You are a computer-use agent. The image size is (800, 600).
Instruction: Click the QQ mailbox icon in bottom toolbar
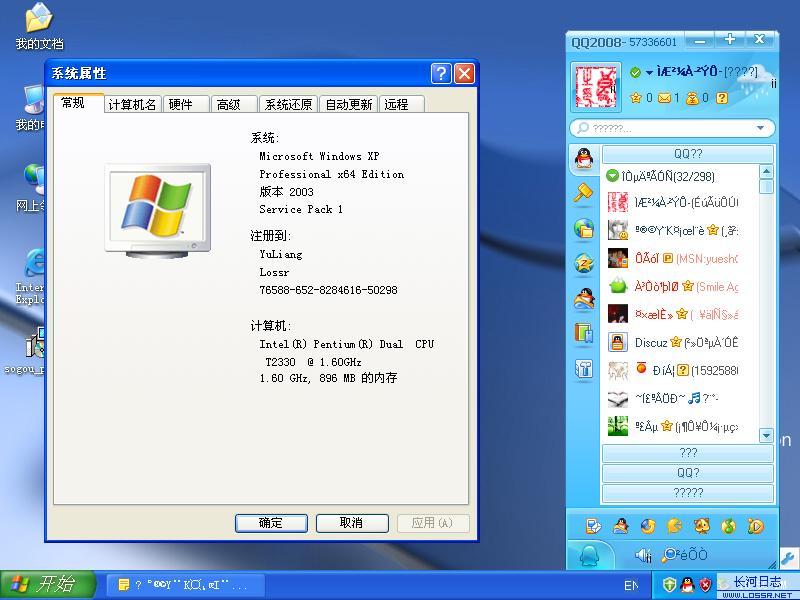(x=593, y=526)
